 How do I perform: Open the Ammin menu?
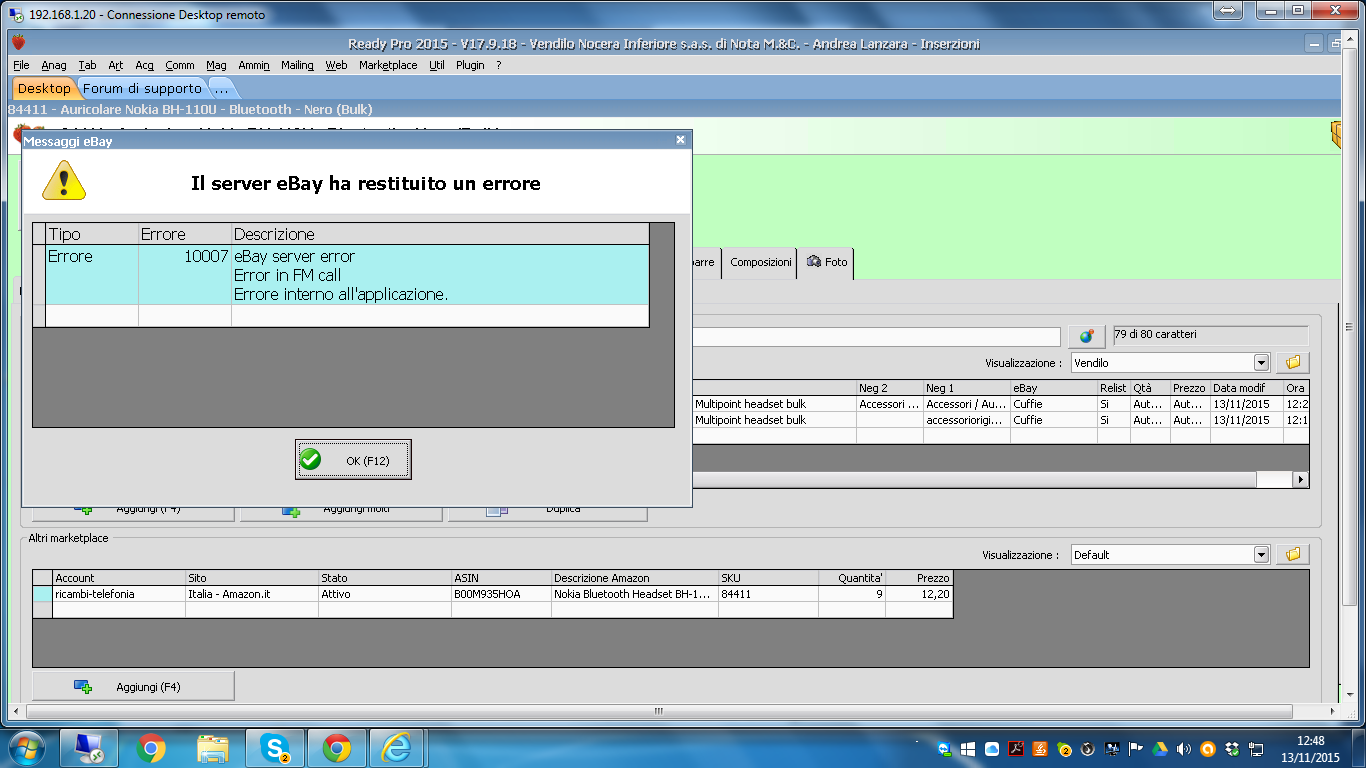254,65
